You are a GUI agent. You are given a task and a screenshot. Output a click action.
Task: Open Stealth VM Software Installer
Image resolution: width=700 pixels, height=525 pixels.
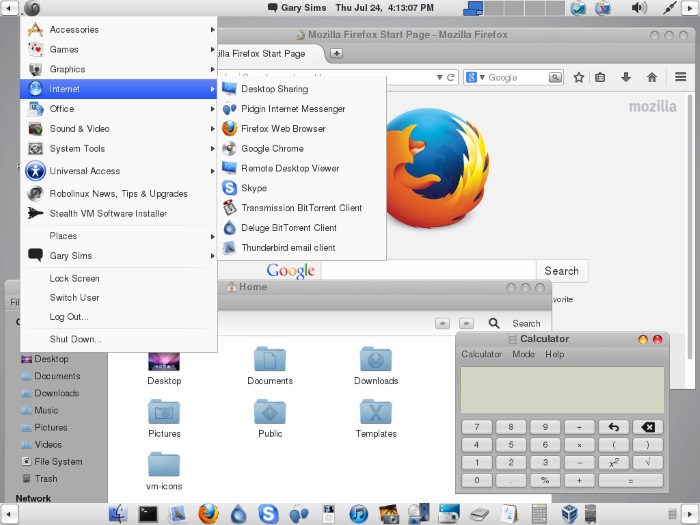[x=119, y=213]
